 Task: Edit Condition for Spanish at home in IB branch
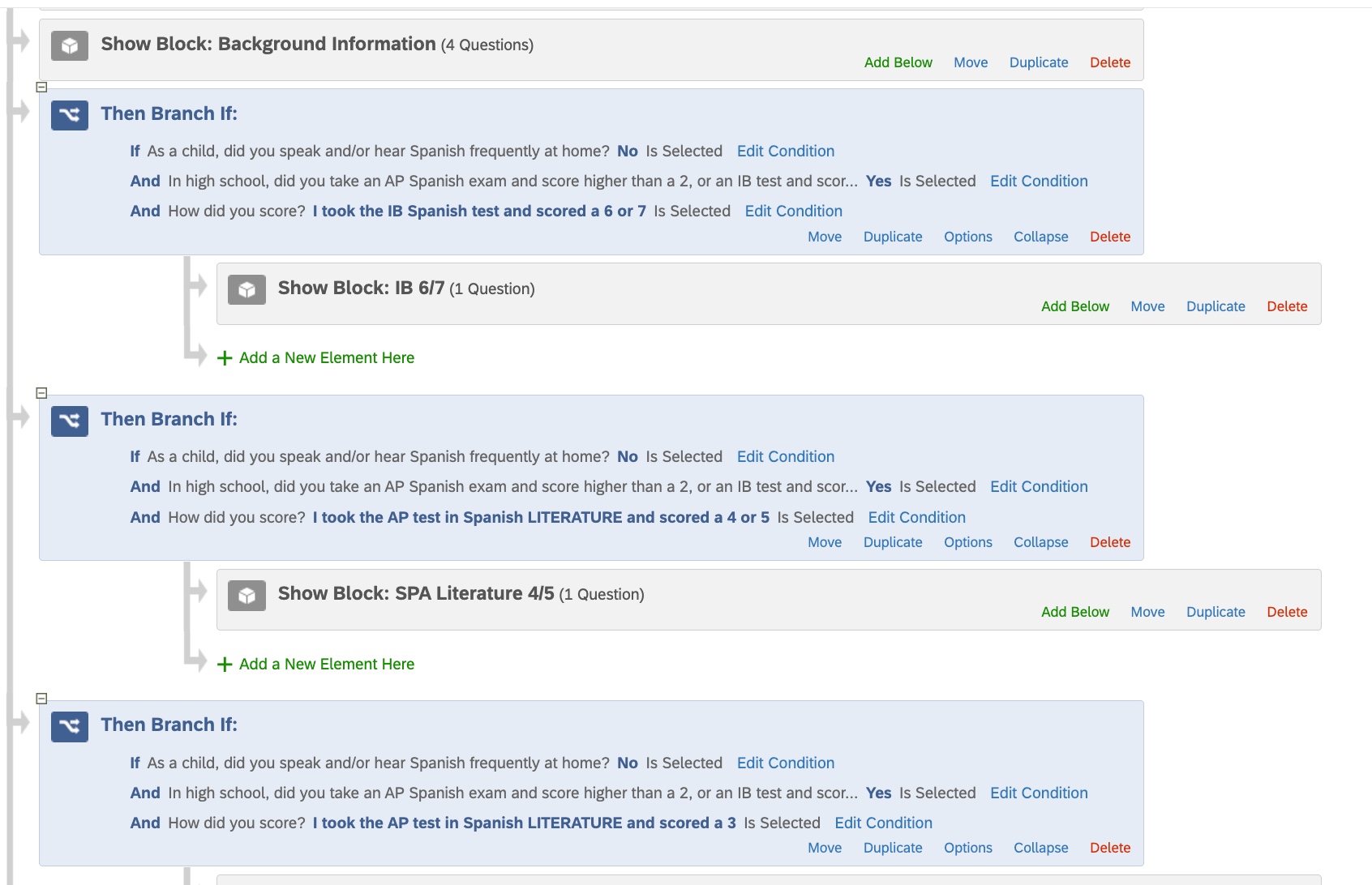(786, 151)
